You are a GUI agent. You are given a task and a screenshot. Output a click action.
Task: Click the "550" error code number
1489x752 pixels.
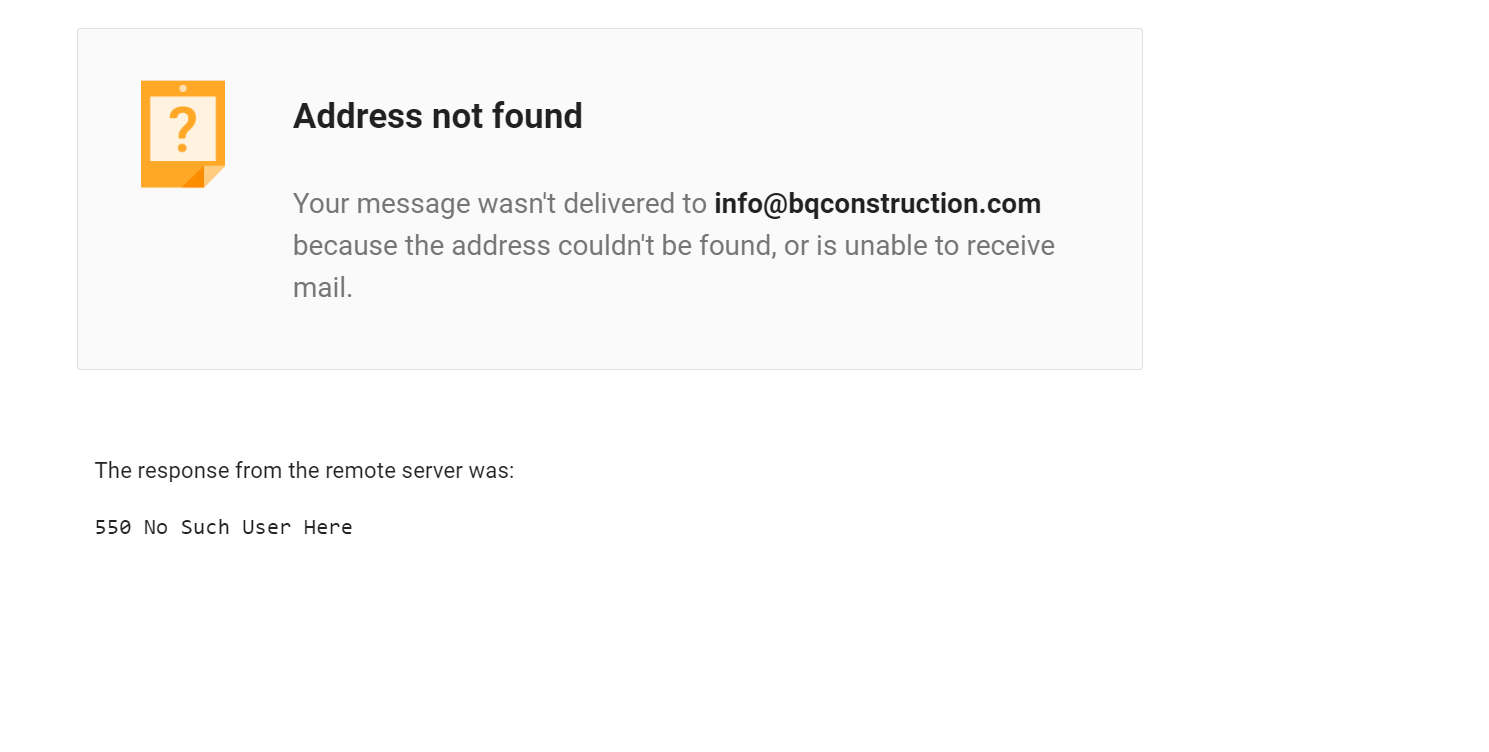point(113,527)
